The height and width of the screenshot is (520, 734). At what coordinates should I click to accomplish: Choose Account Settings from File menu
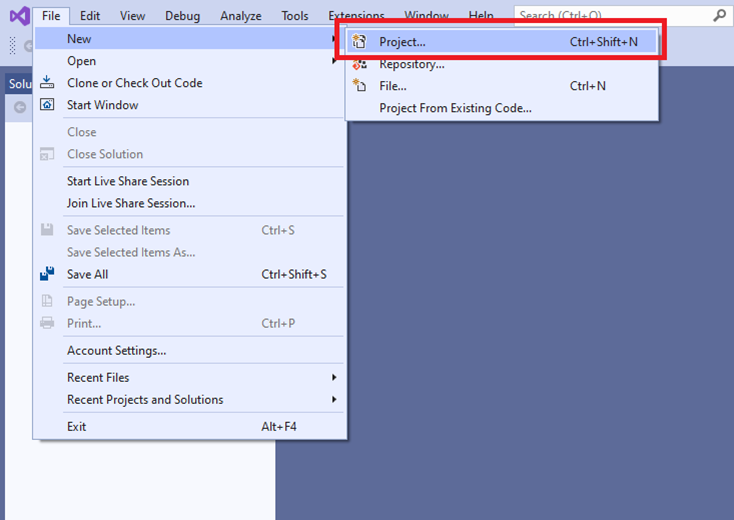(x=116, y=351)
